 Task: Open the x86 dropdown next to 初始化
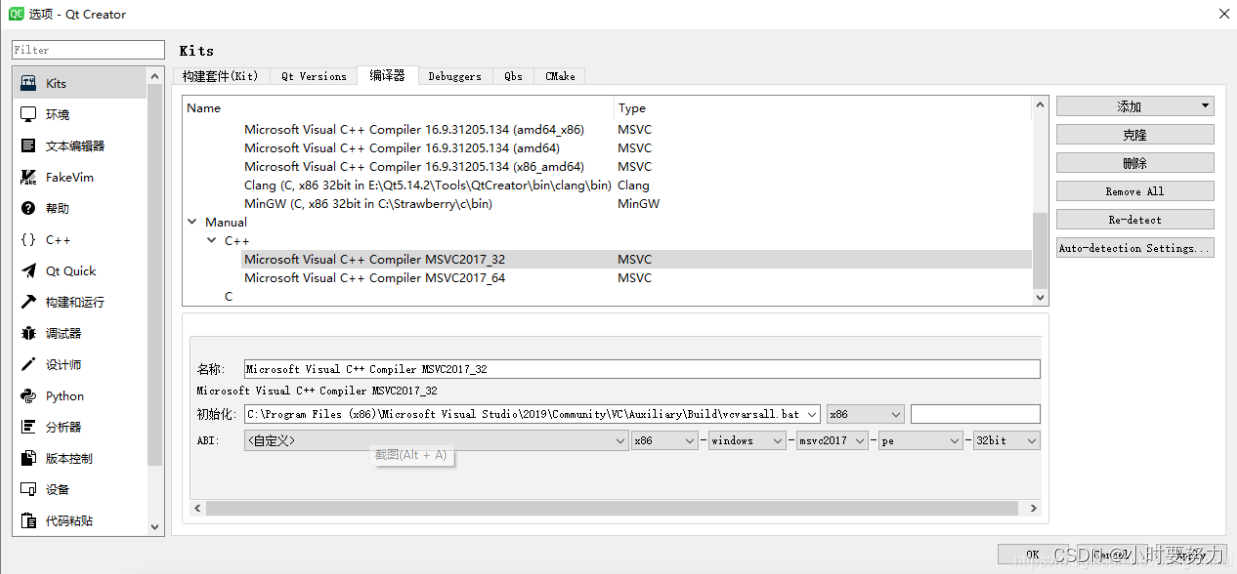(866, 414)
